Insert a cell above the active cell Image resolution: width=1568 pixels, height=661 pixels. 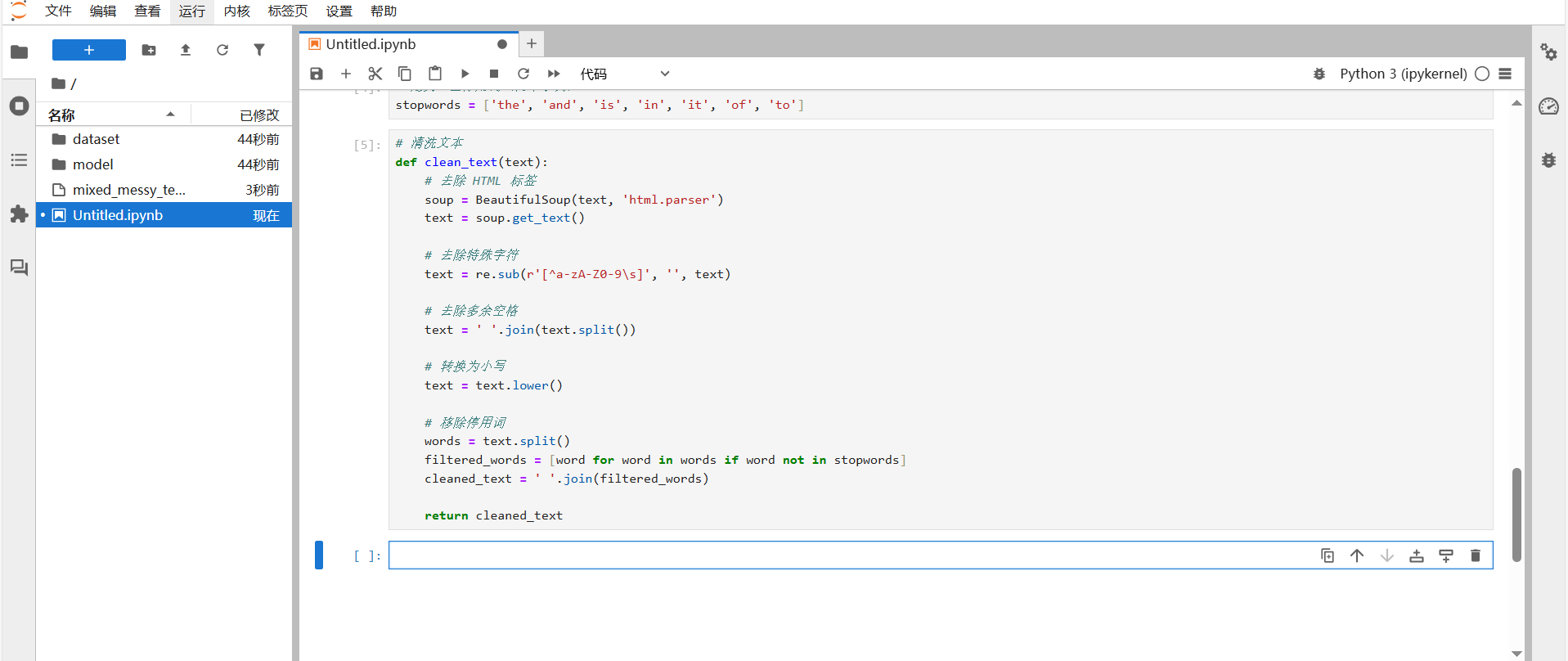tap(1417, 555)
